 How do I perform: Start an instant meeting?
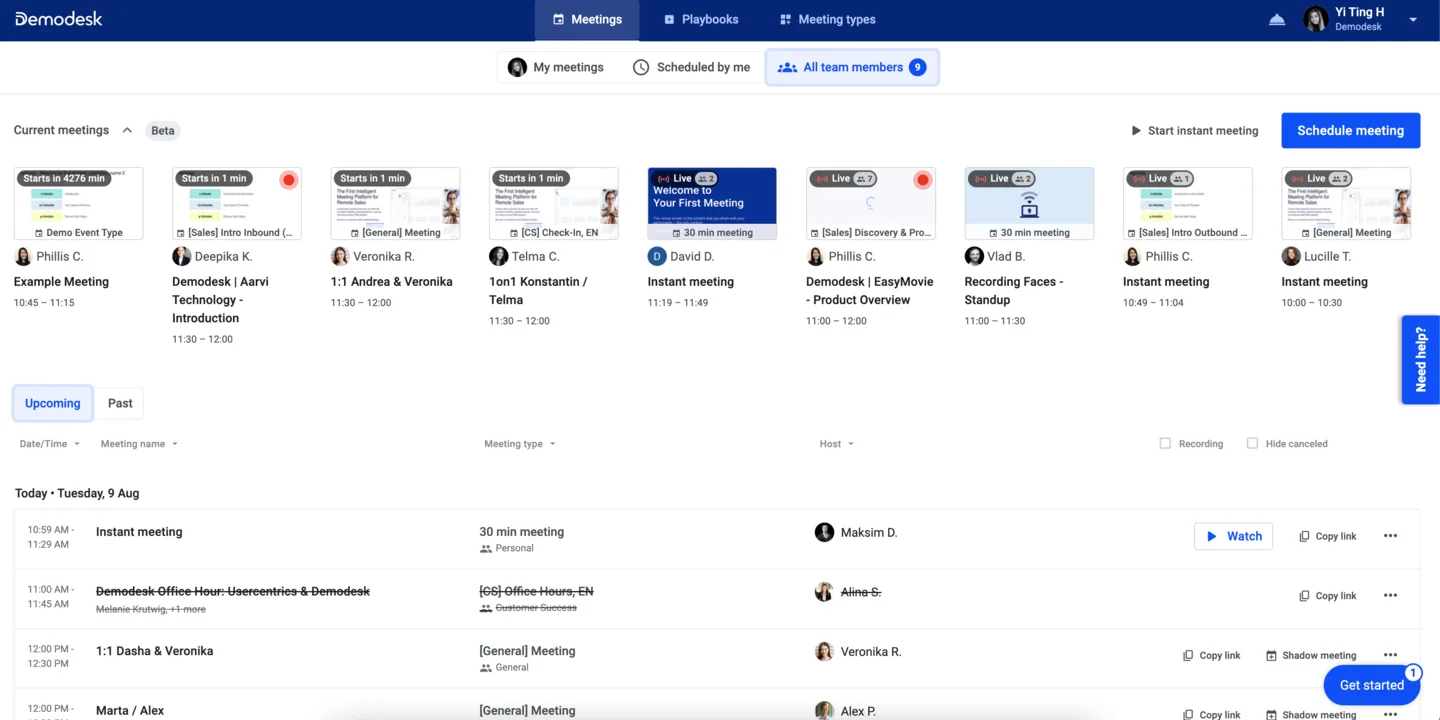[x=1194, y=131]
